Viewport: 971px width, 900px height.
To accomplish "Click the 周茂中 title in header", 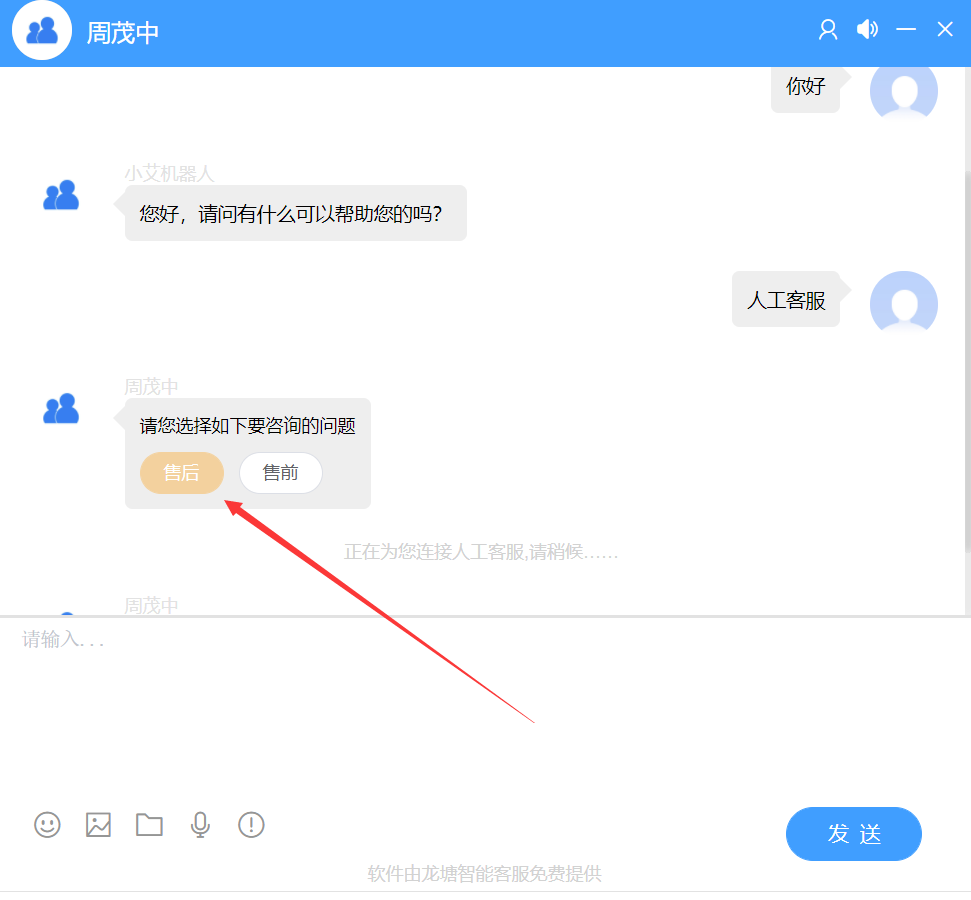I will pos(122,33).
